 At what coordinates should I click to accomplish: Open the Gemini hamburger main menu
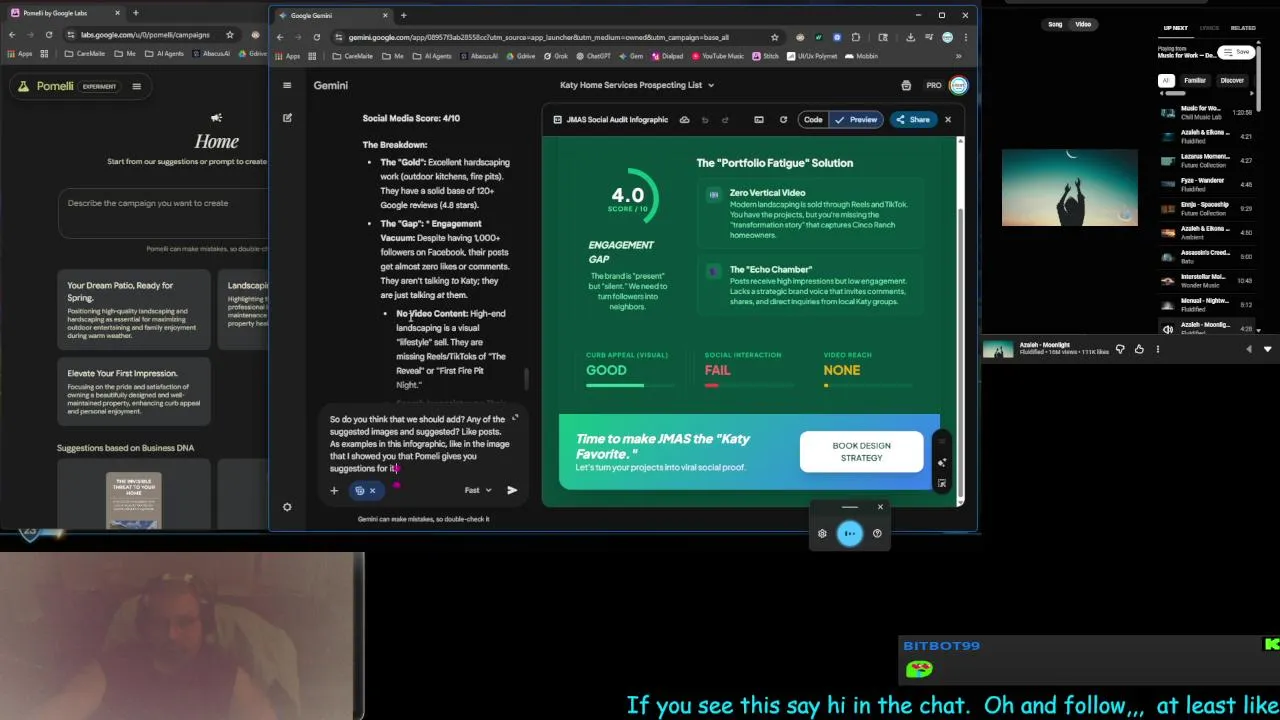287,85
